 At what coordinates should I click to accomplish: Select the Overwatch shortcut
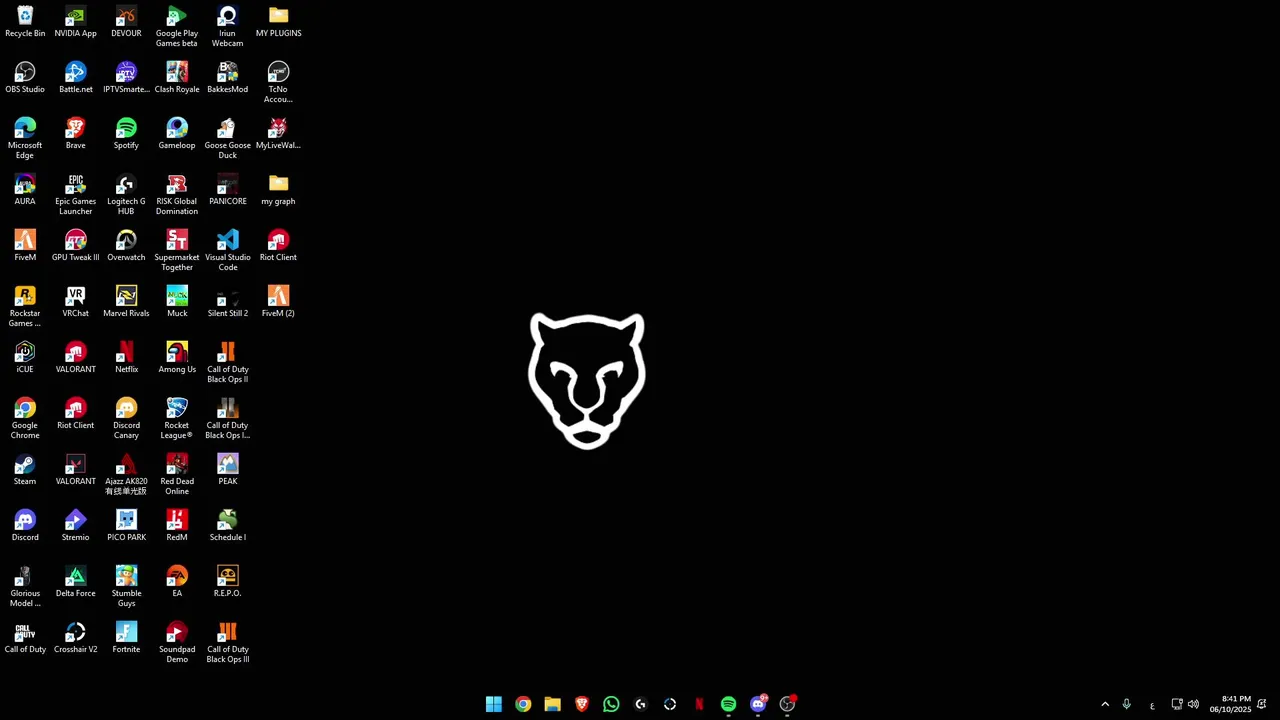(126, 246)
